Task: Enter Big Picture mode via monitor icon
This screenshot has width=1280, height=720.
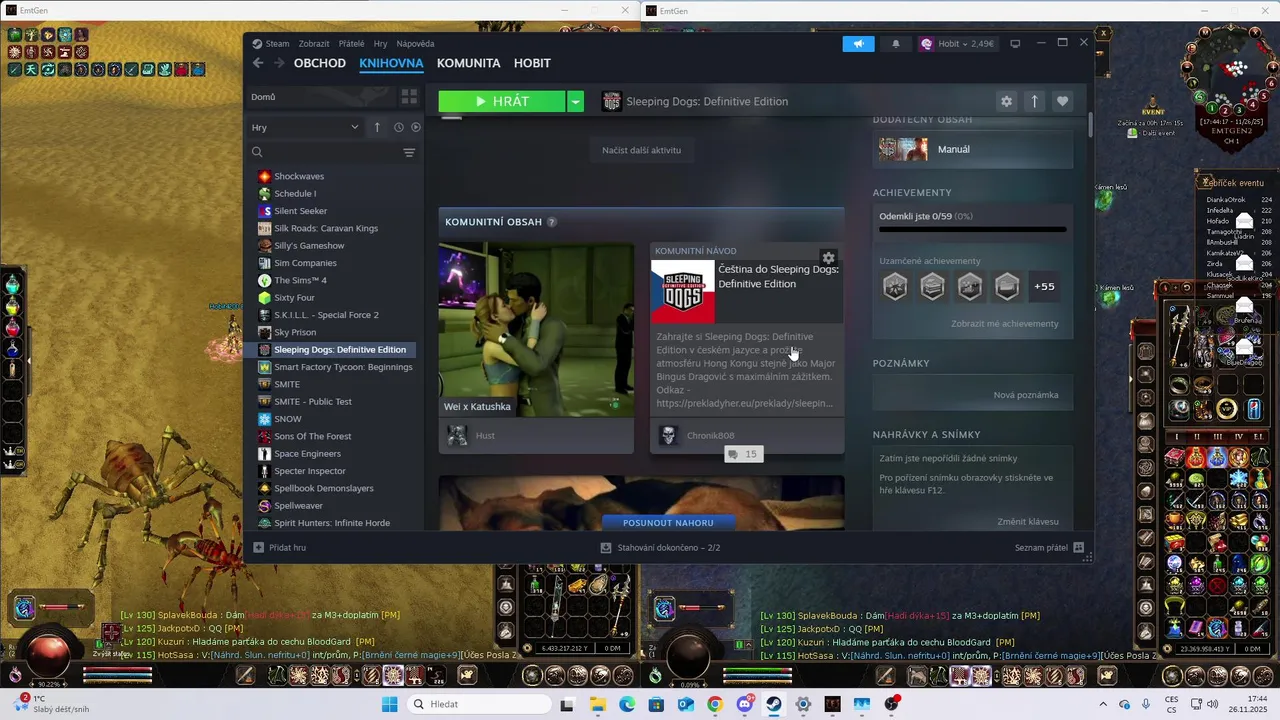Action: tap(1015, 44)
